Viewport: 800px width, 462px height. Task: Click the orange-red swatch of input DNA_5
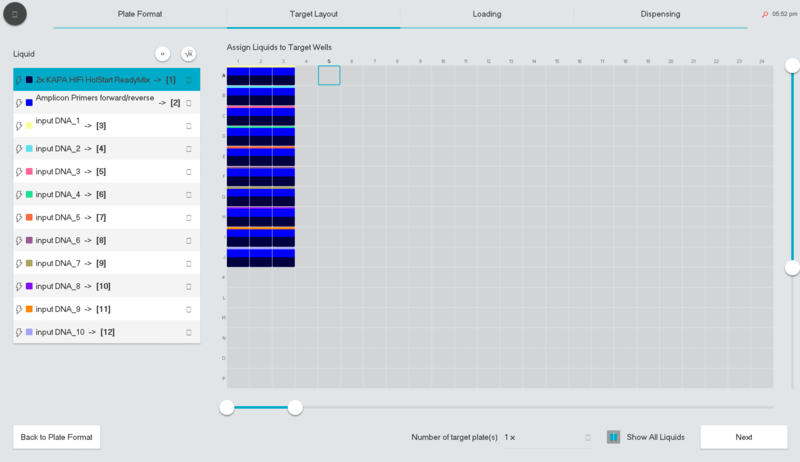[x=29, y=217]
